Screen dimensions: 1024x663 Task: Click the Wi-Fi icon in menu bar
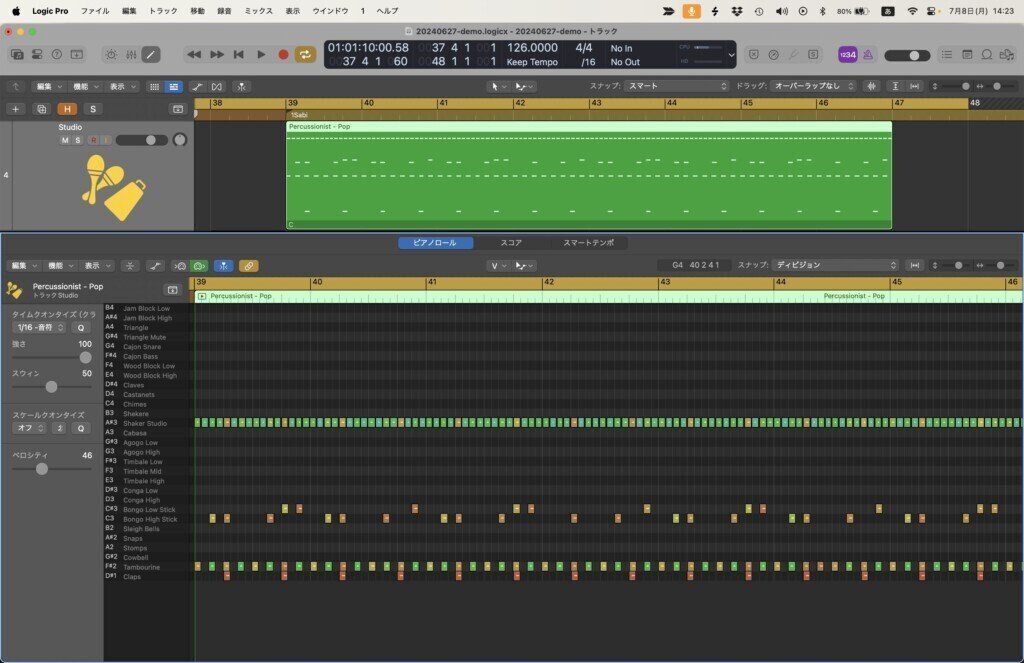tap(912, 11)
